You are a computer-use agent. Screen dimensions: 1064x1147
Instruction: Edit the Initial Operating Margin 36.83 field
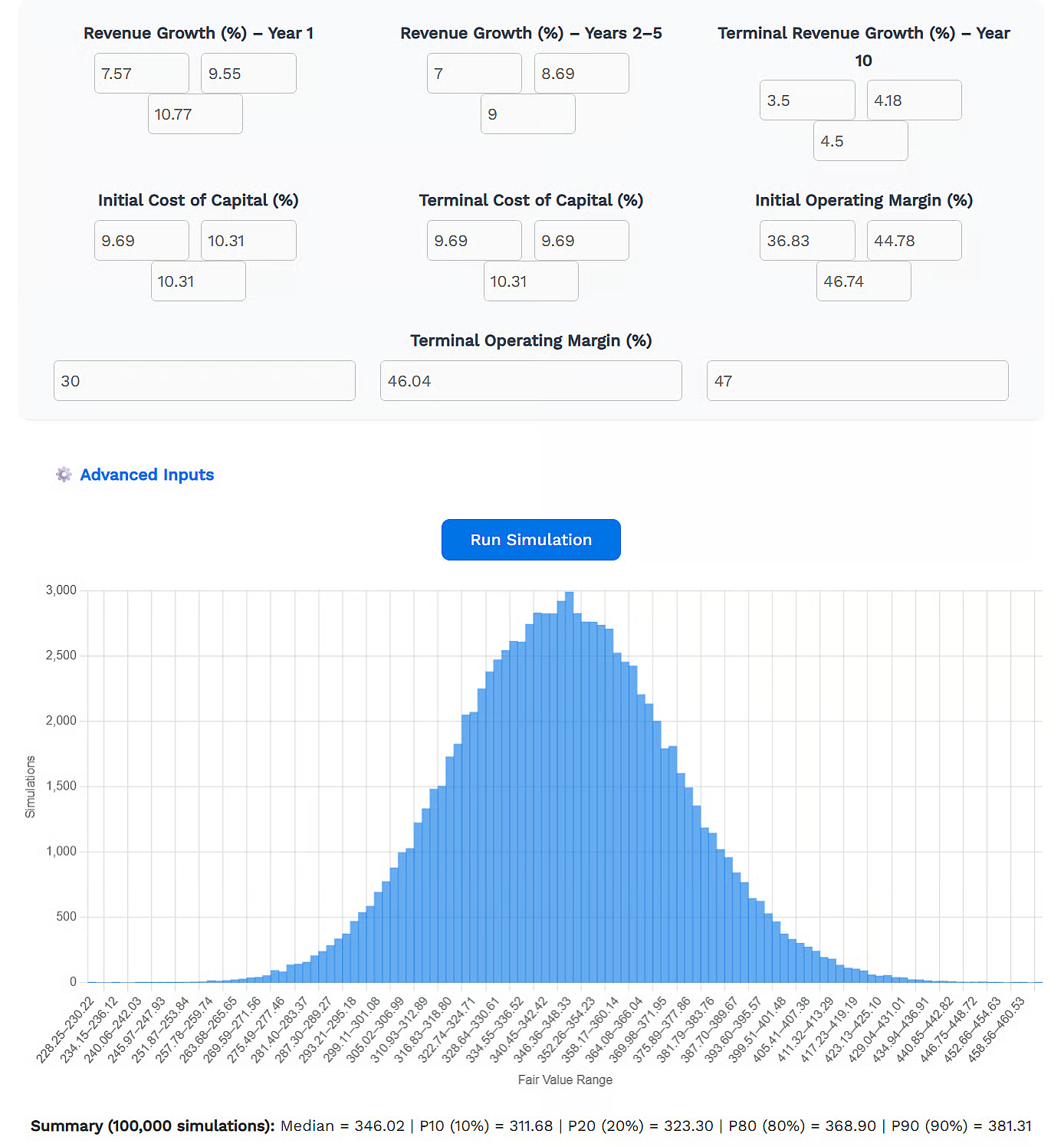point(807,241)
